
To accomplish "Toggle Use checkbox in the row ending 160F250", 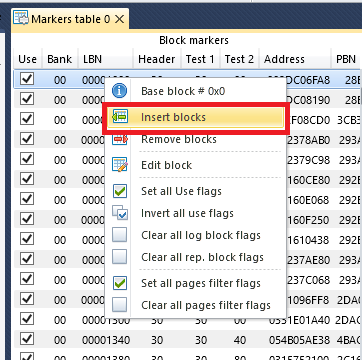I will pos(27,219).
